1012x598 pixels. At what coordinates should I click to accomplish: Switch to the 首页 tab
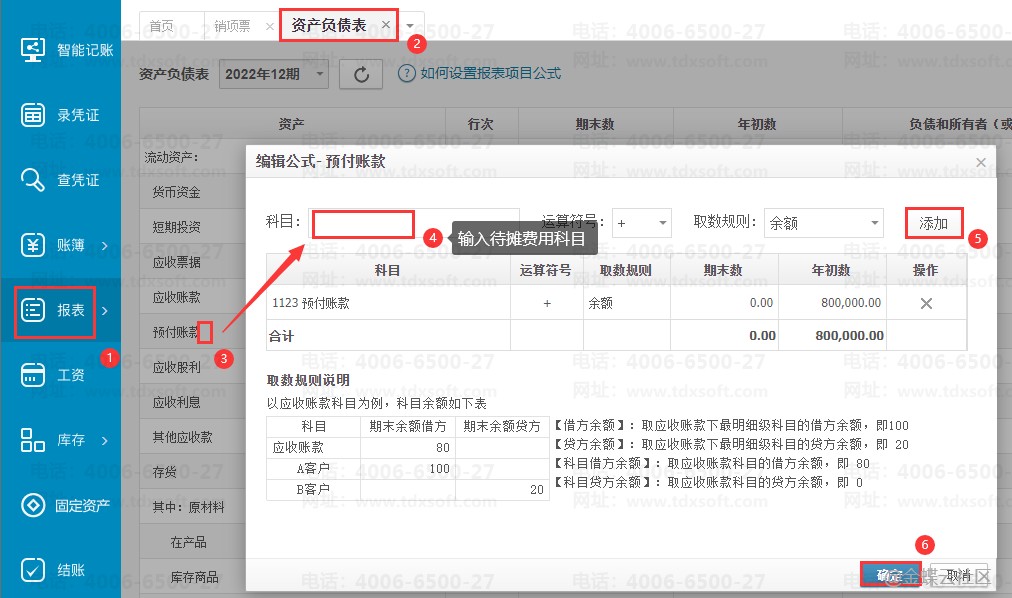161,26
